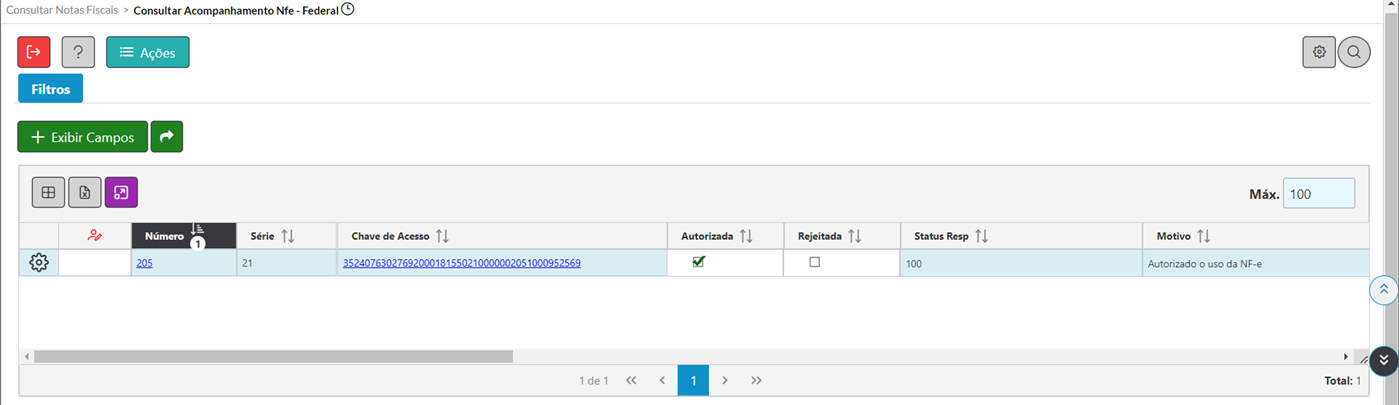The height and width of the screenshot is (405, 1399).
Task: Open row gear menu for note 205
Action: (x=39, y=263)
